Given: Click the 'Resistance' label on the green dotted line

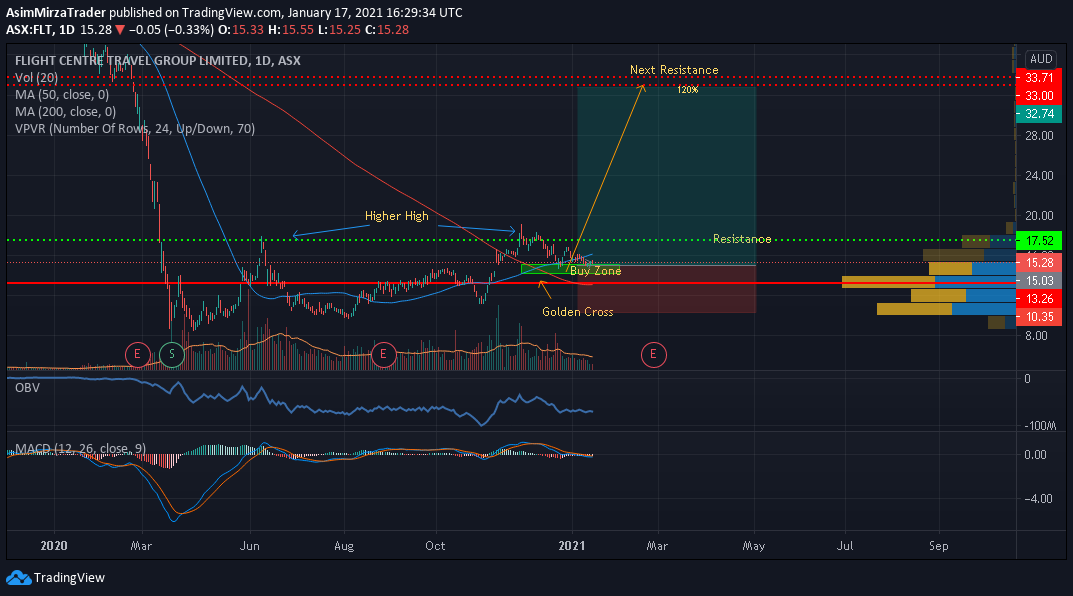Looking at the screenshot, I should pos(742,239).
